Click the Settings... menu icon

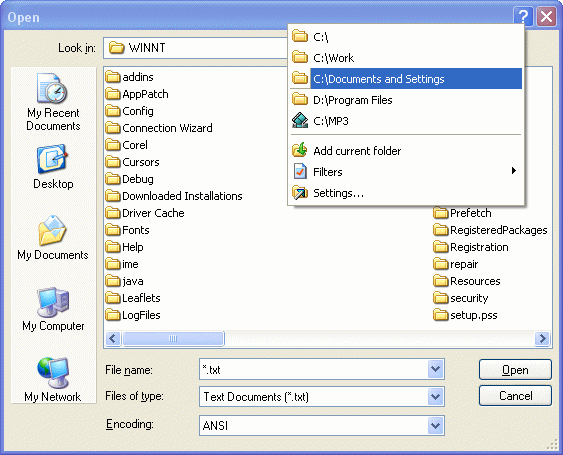[299, 193]
